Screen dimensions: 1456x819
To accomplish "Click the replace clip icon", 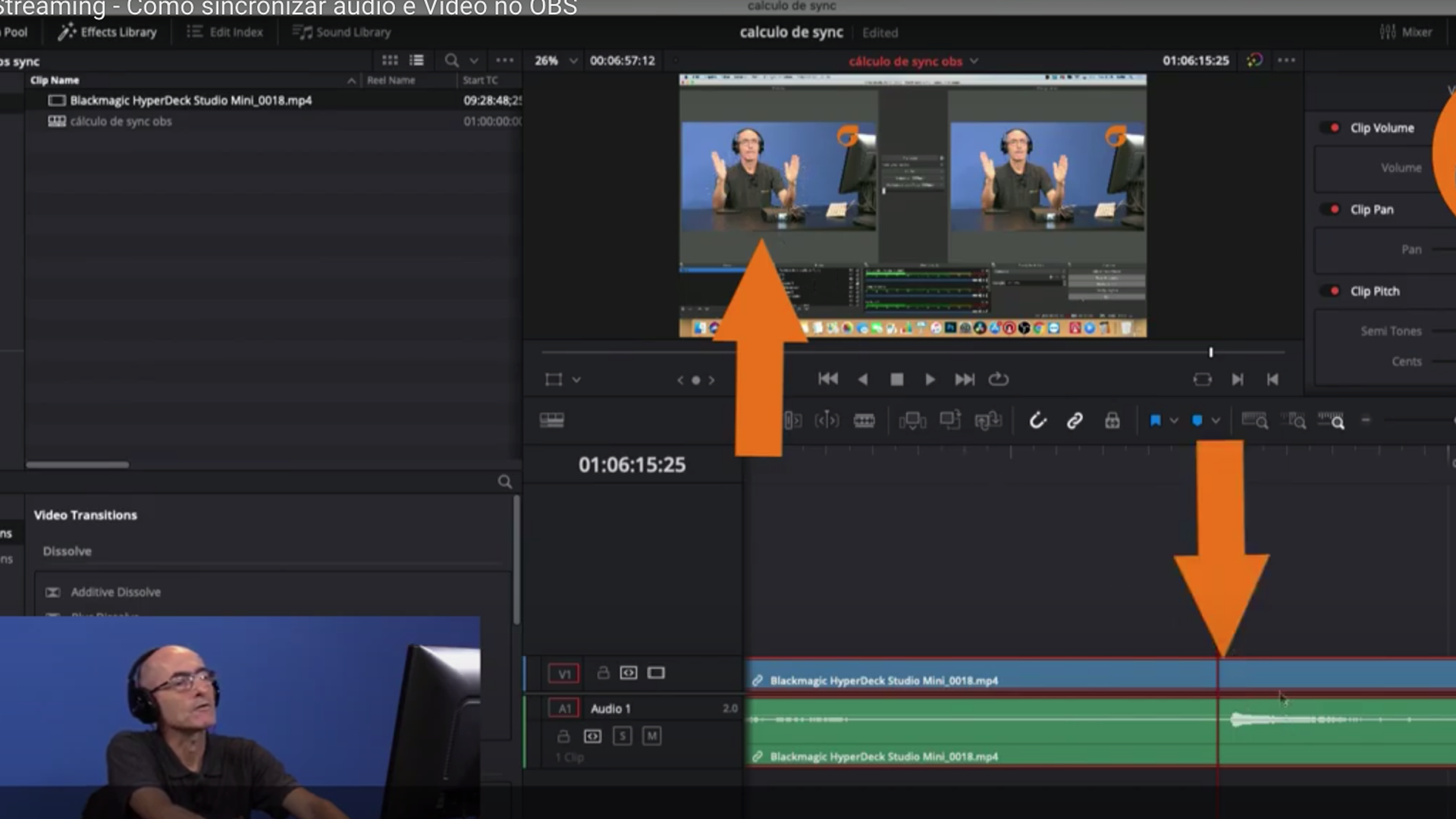I will click(x=988, y=420).
